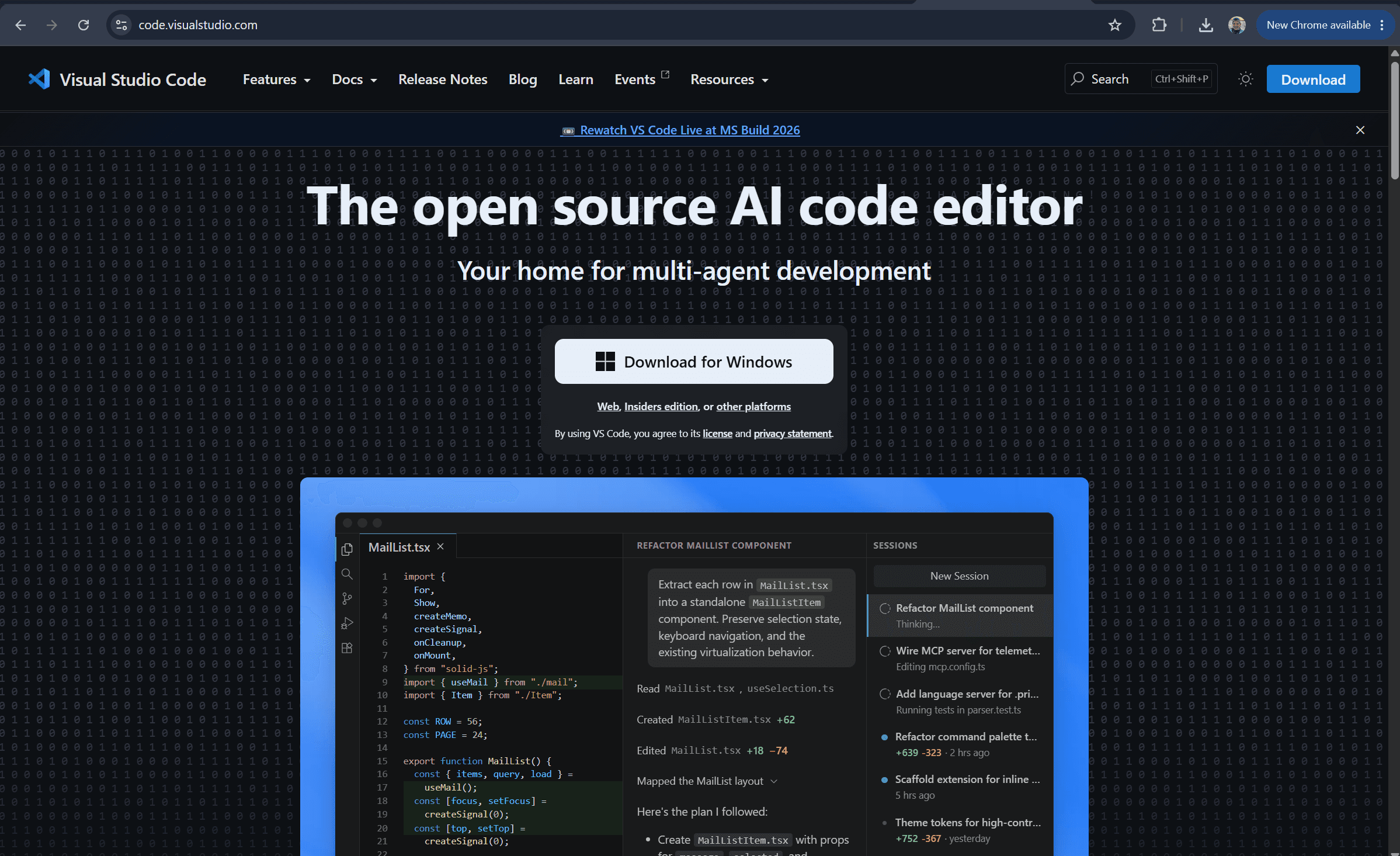Expand the 'Mapped the MailList layout' chevron
The height and width of the screenshot is (856, 1400).
pyautogui.click(x=774, y=781)
